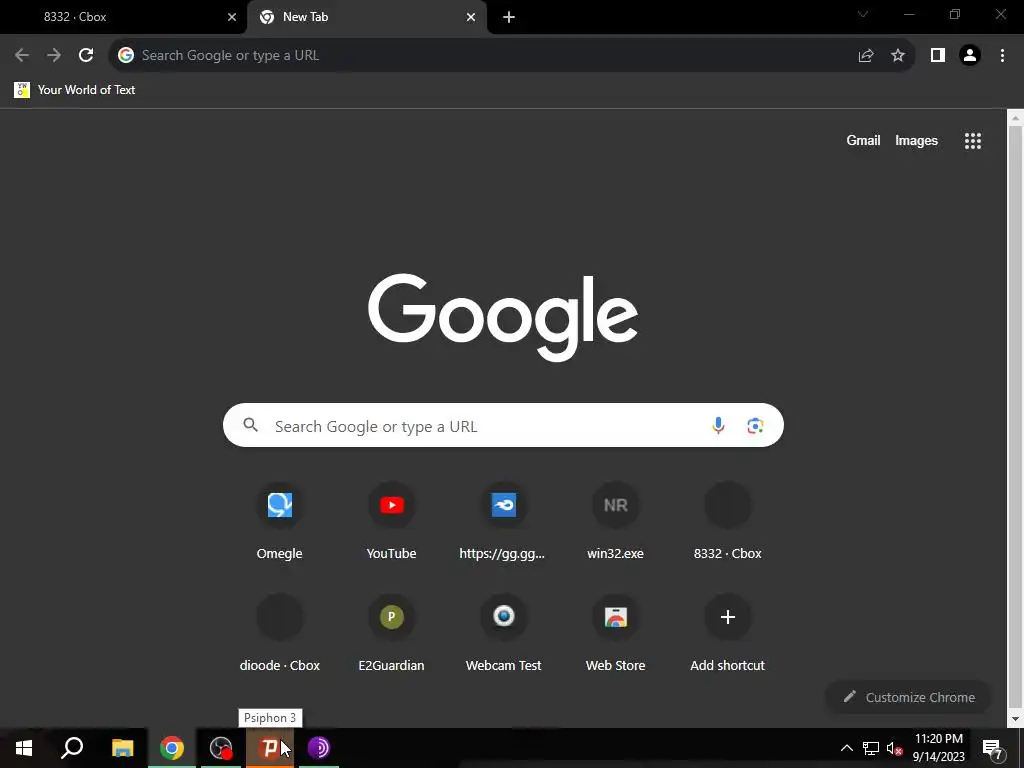The height and width of the screenshot is (768, 1024).
Task: Click the Customize Chrome button
Action: click(908, 697)
